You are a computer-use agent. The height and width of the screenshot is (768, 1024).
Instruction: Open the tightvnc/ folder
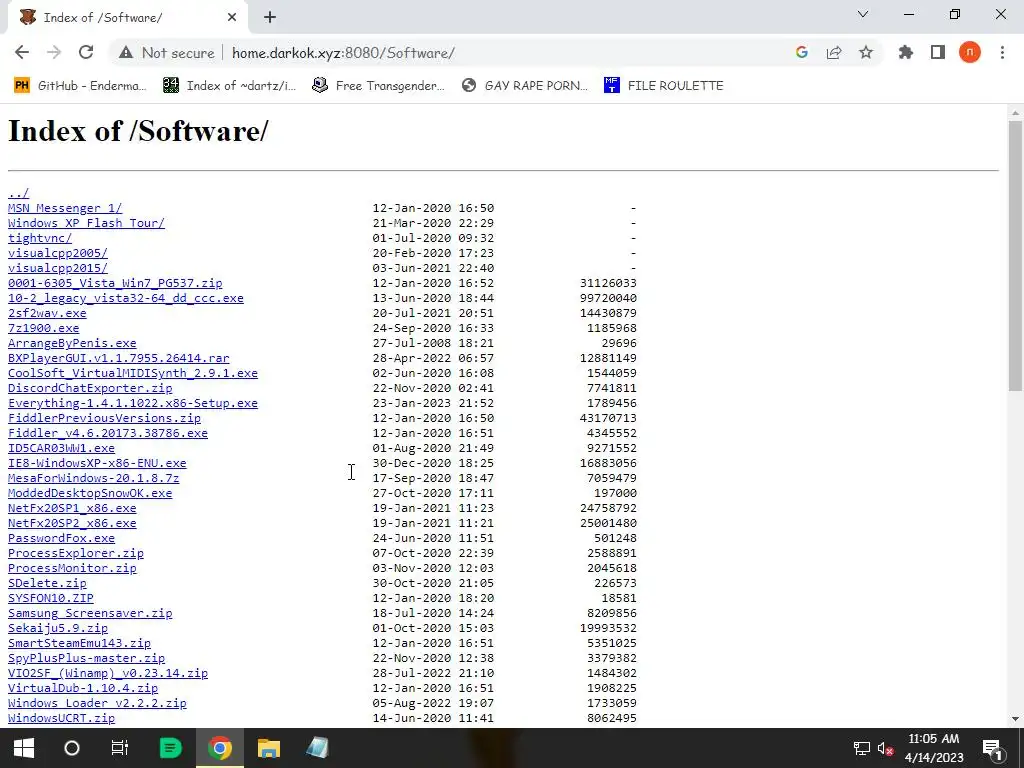coord(40,238)
